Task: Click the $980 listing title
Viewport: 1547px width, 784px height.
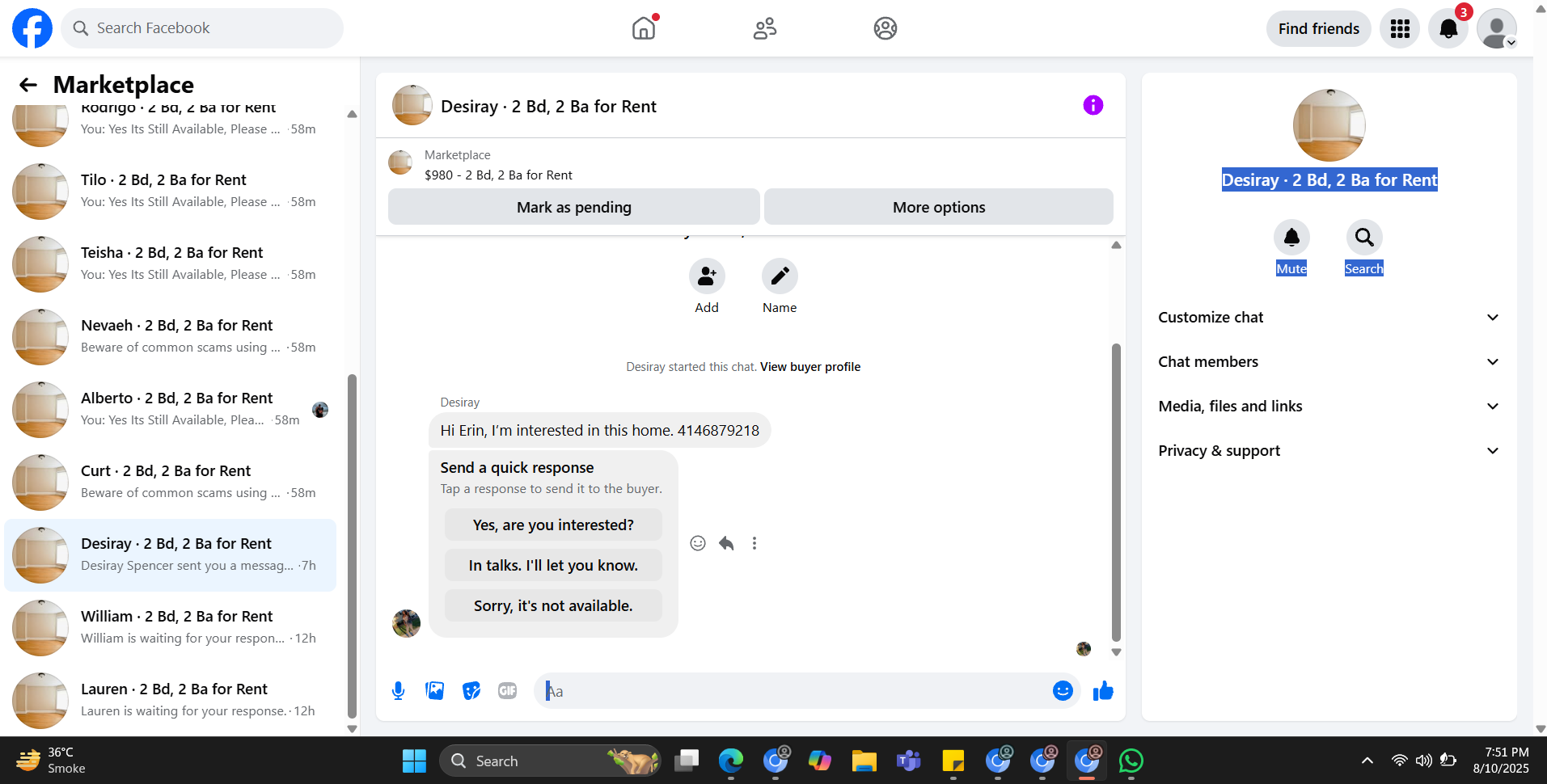Action: click(x=498, y=175)
